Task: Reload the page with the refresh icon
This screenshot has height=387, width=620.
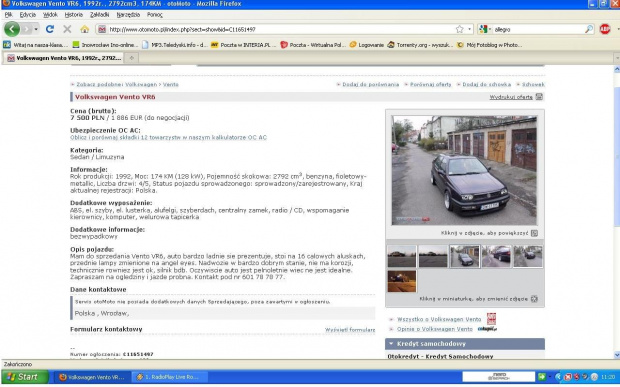Action: click(x=50, y=29)
